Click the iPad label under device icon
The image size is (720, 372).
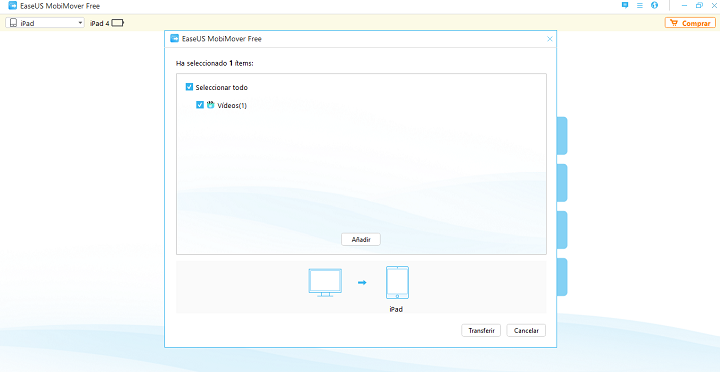(x=396, y=309)
